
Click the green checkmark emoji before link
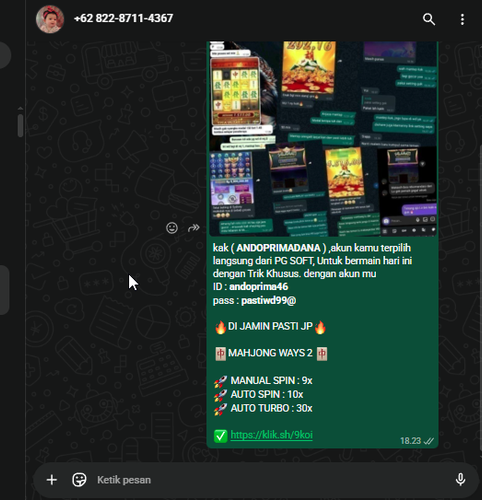(x=220, y=436)
